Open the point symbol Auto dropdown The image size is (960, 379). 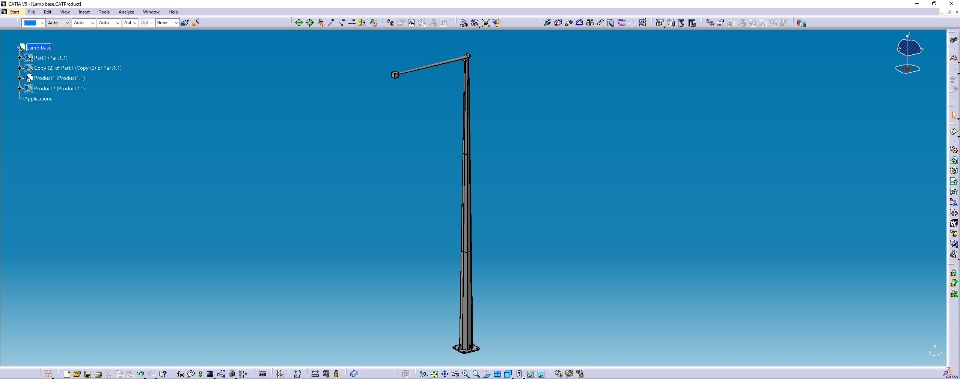130,23
